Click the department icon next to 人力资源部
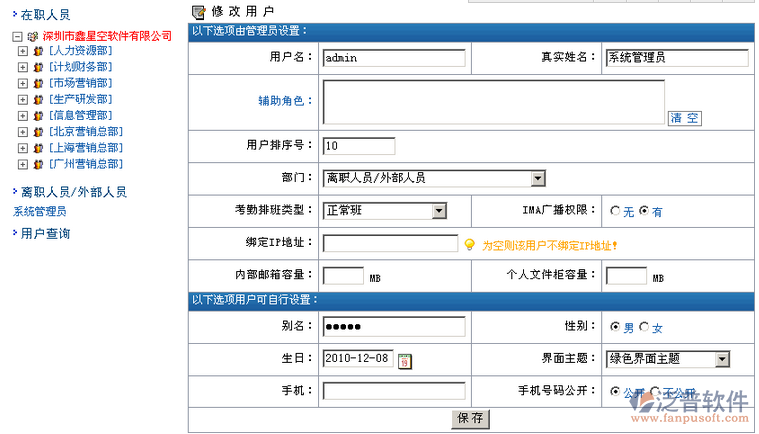The width and height of the screenshot is (759, 434). point(38,51)
